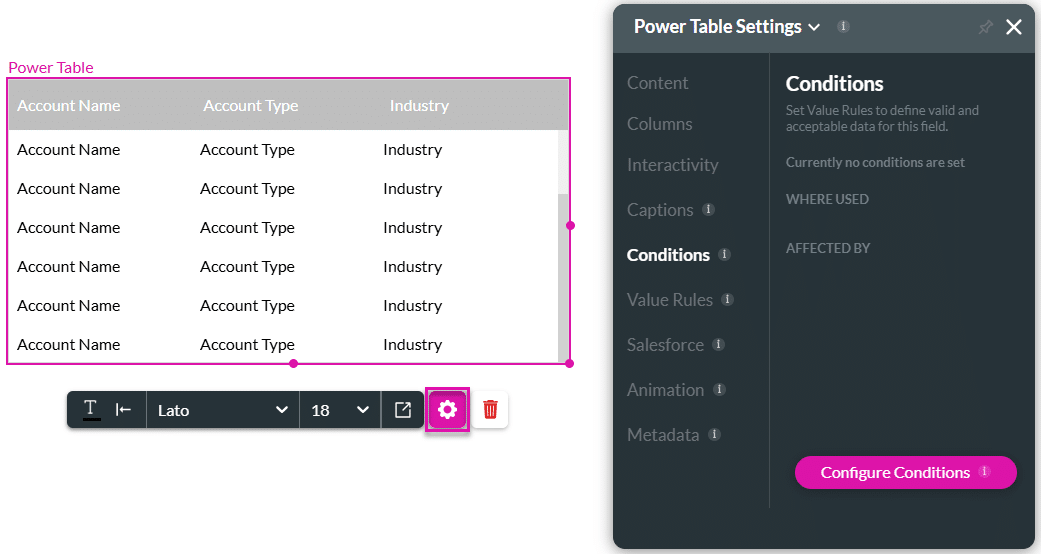Click the Account Type column header
Viewport: 1041px width, 554px height.
pyautogui.click(x=250, y=106)
